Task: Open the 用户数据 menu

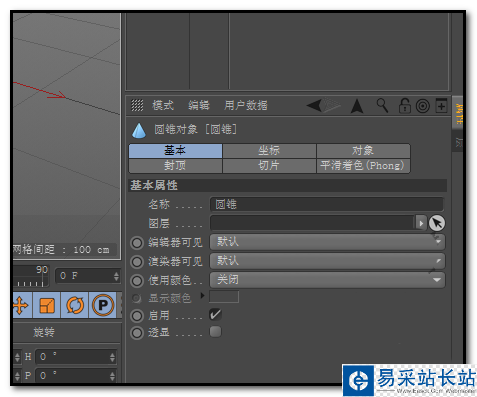Action: tap(246, 106)
